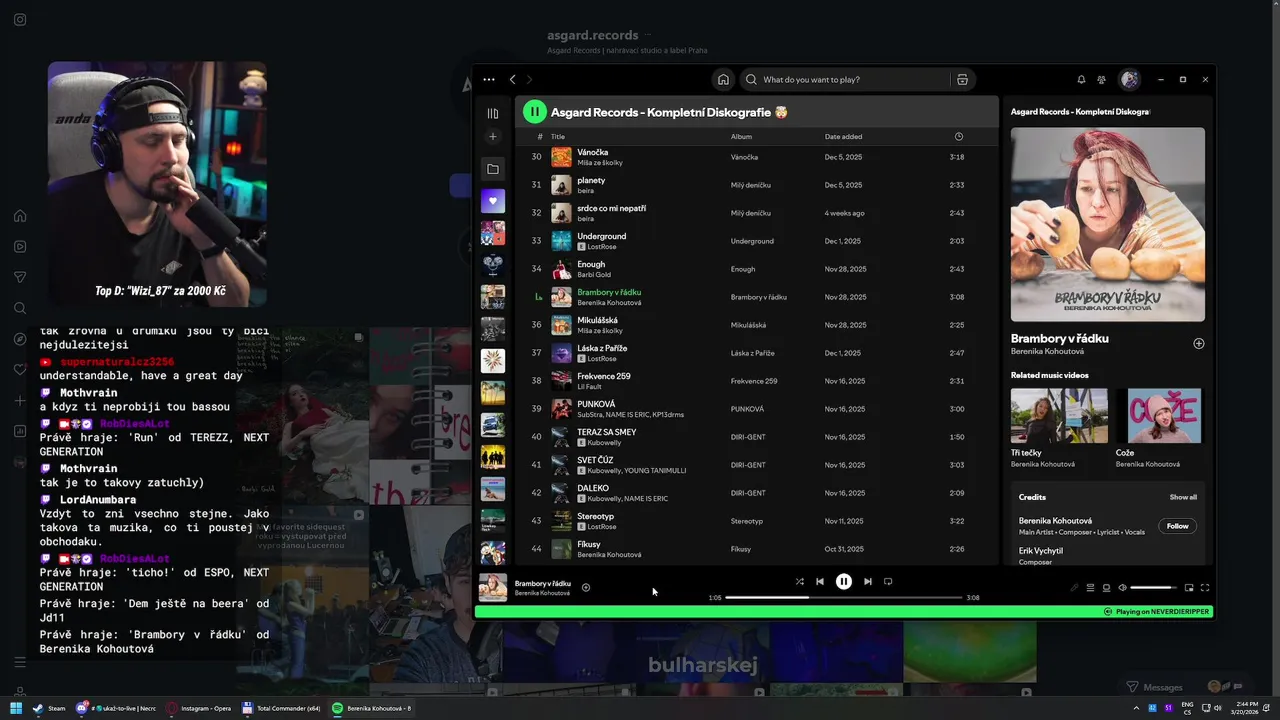The height and width of the screenshot is (720, 1280).
Task: Select the track 'DALEKO' by Kubowelly
Action: [593, 488]
